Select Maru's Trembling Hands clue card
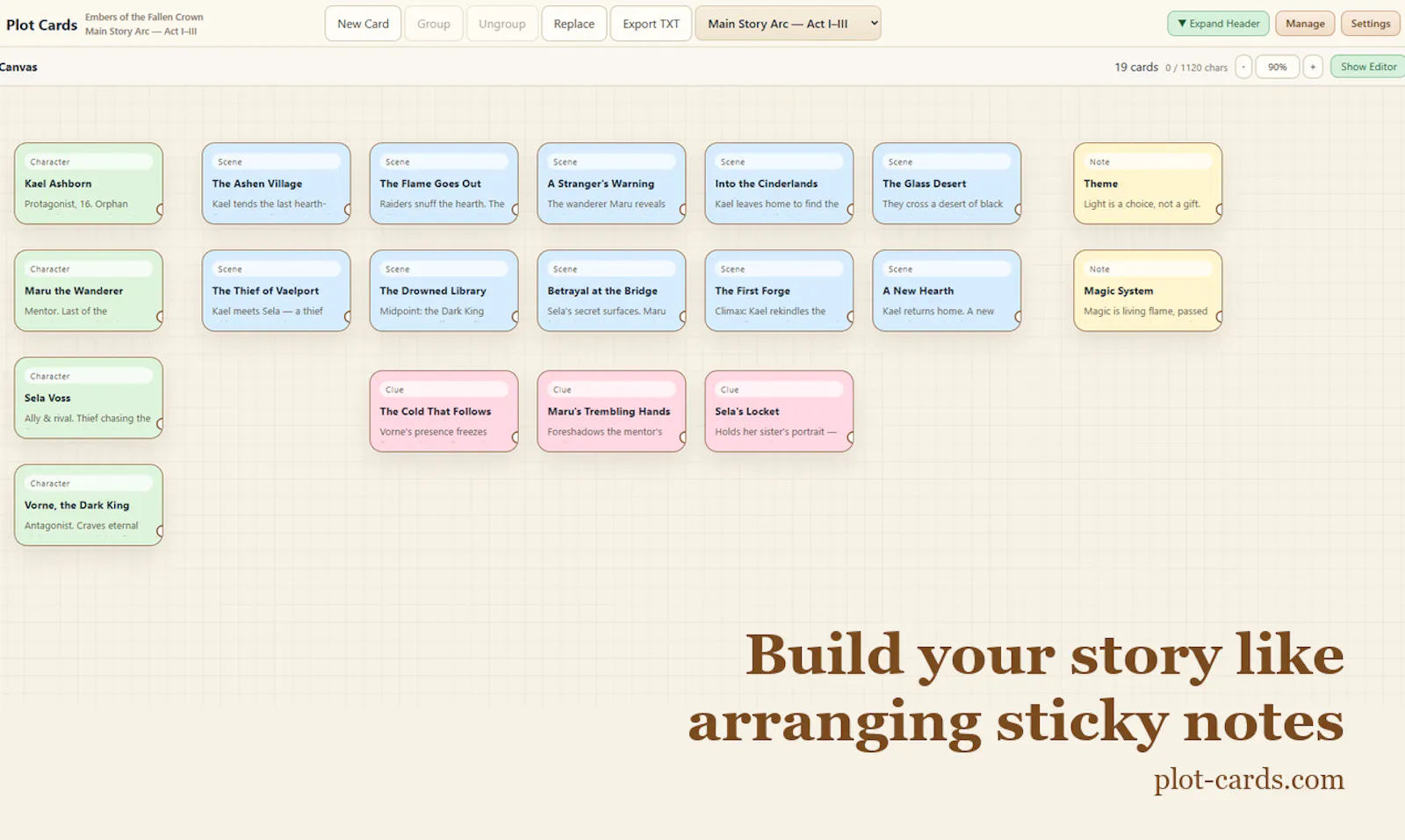Viewport: 1405px width, 840px height. click(611, 411)
